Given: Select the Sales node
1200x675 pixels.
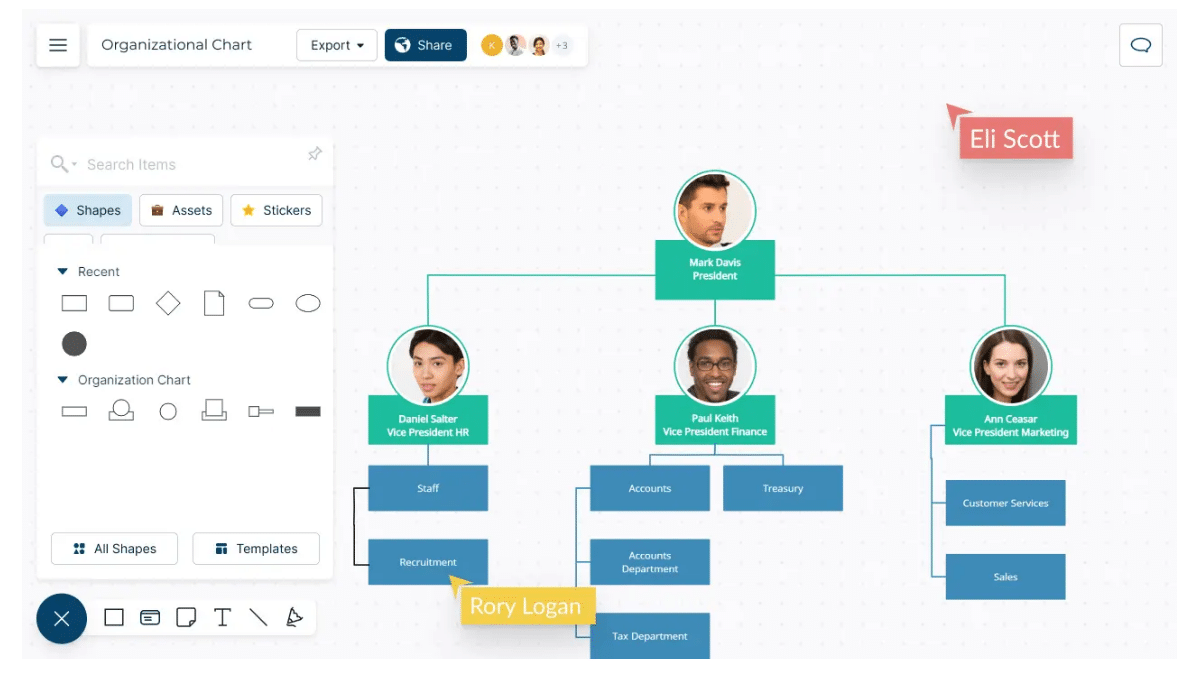Looking at the screenshot, I should [1006, 577].
